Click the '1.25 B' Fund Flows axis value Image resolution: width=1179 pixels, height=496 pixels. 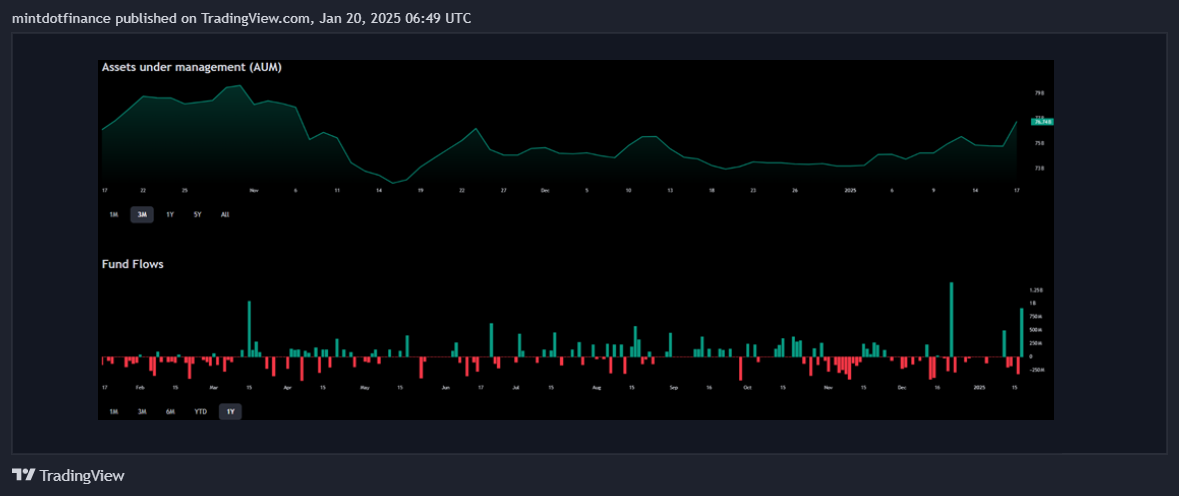[1038, 290]
